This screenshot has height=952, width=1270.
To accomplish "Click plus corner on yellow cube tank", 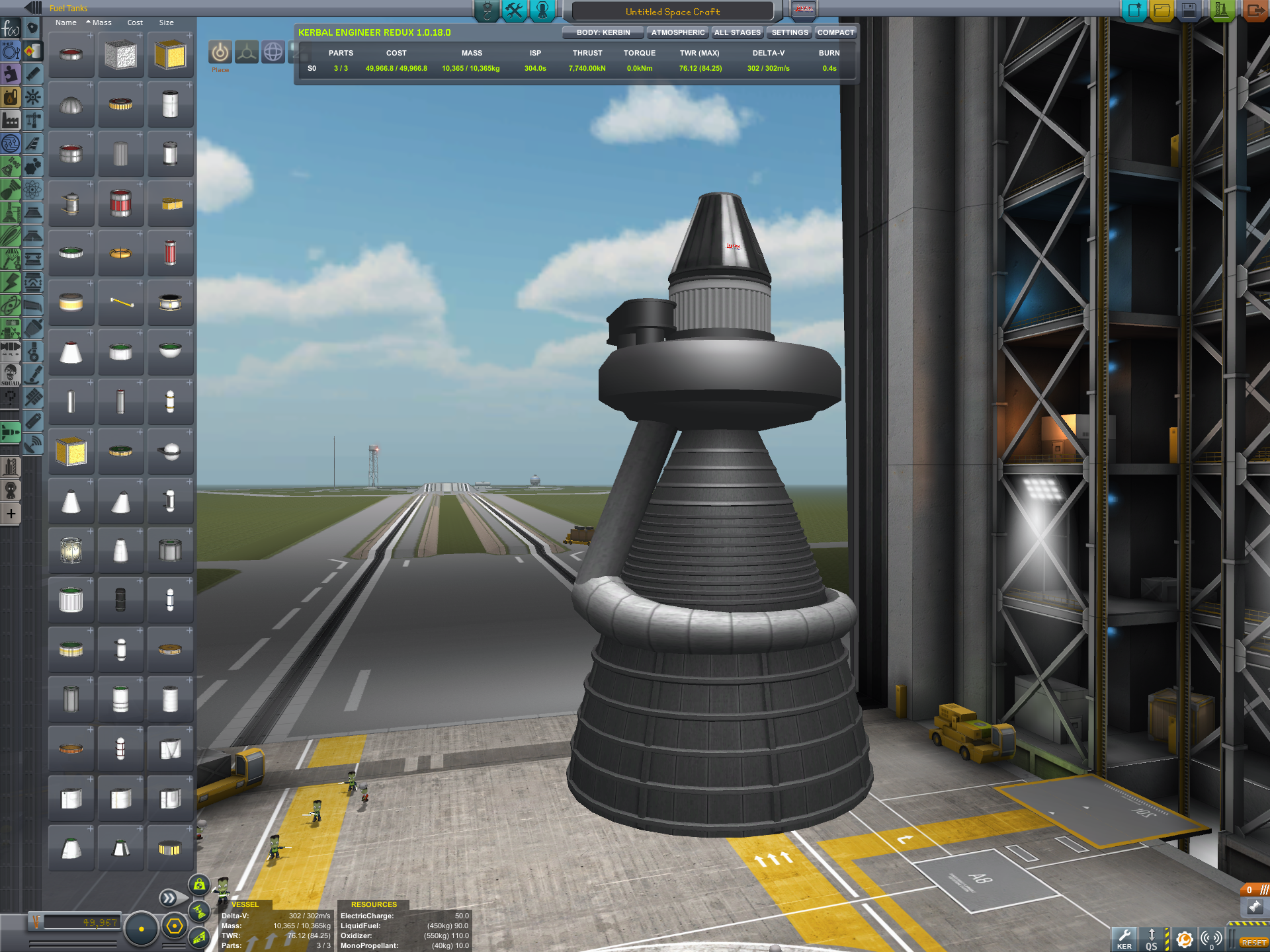I will click(189, 36).
